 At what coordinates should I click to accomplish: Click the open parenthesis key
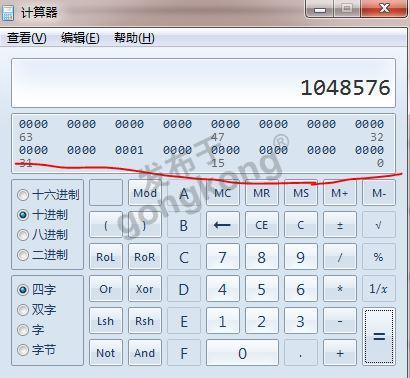pos(106,225)
